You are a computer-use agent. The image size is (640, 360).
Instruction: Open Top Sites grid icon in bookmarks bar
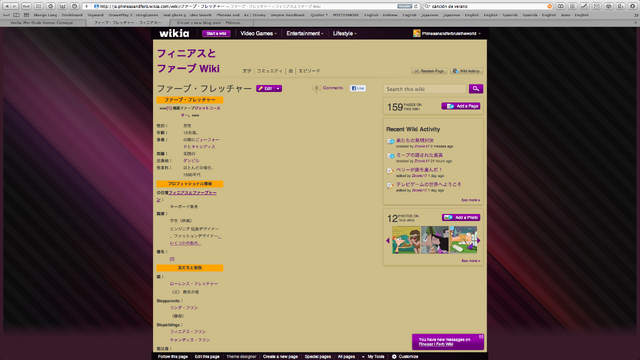point(27,15)
